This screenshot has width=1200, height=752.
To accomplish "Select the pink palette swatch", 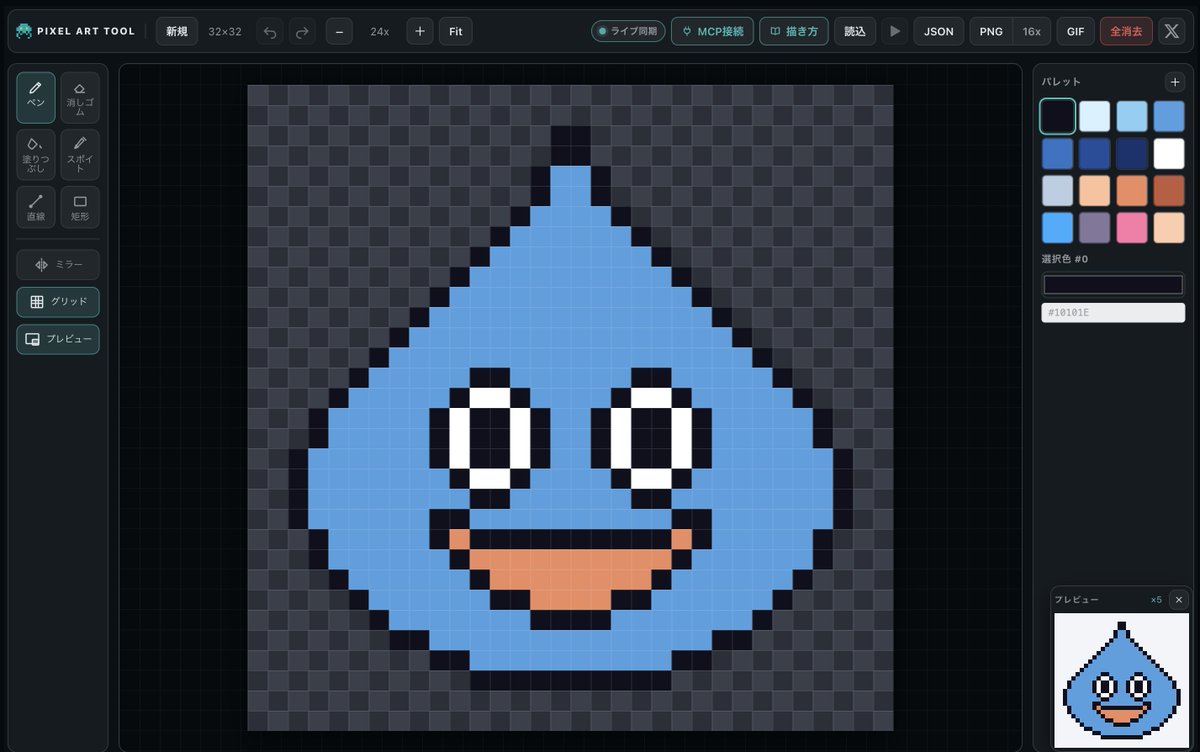I will [1132, 227].
